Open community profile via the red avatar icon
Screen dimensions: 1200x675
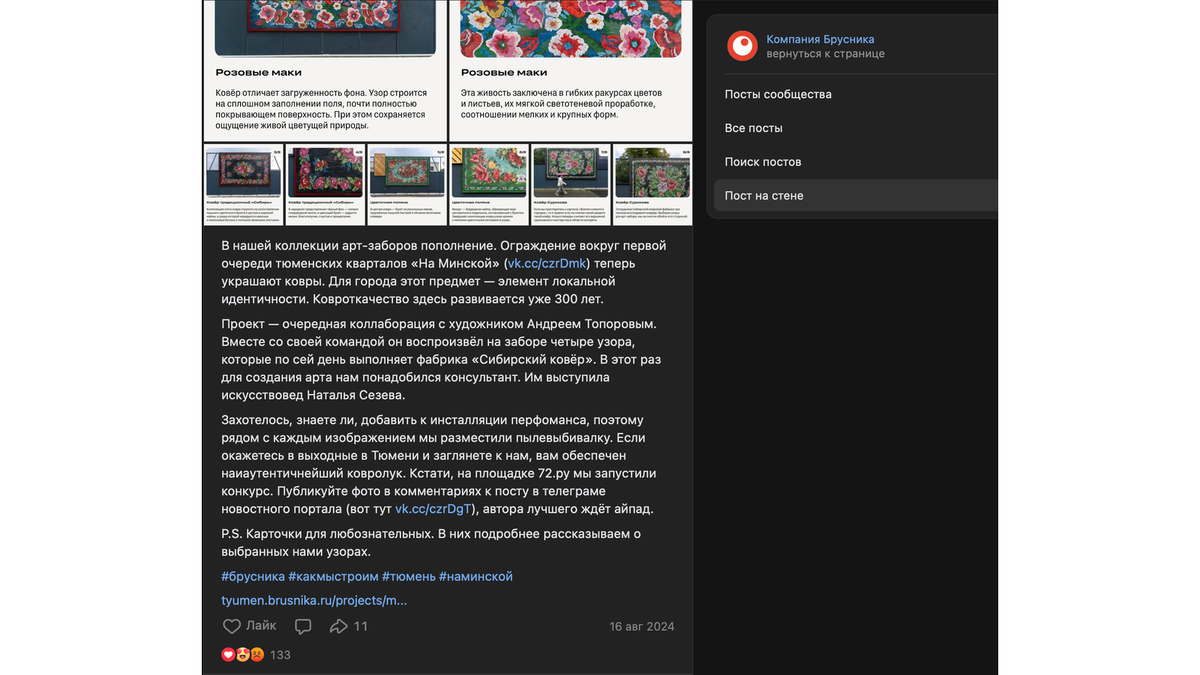click(742, 44)
